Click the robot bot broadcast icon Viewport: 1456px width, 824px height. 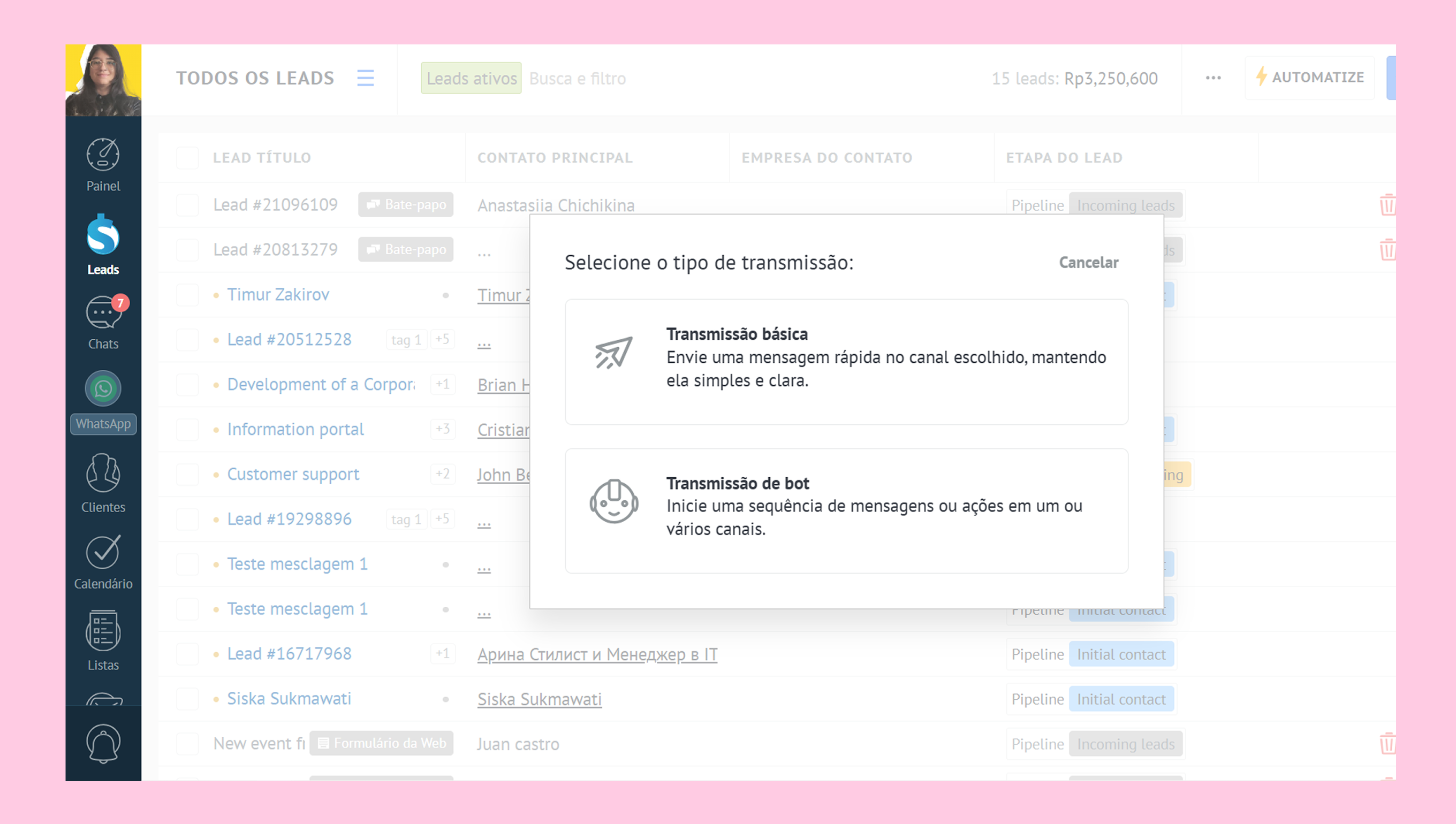[x=613, y=501]
